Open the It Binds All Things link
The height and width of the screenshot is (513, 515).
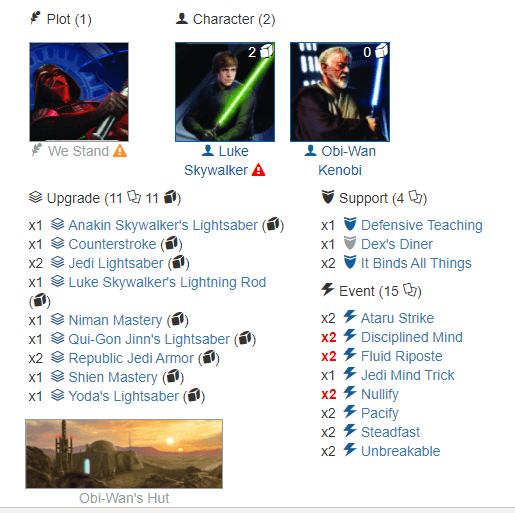416,263
